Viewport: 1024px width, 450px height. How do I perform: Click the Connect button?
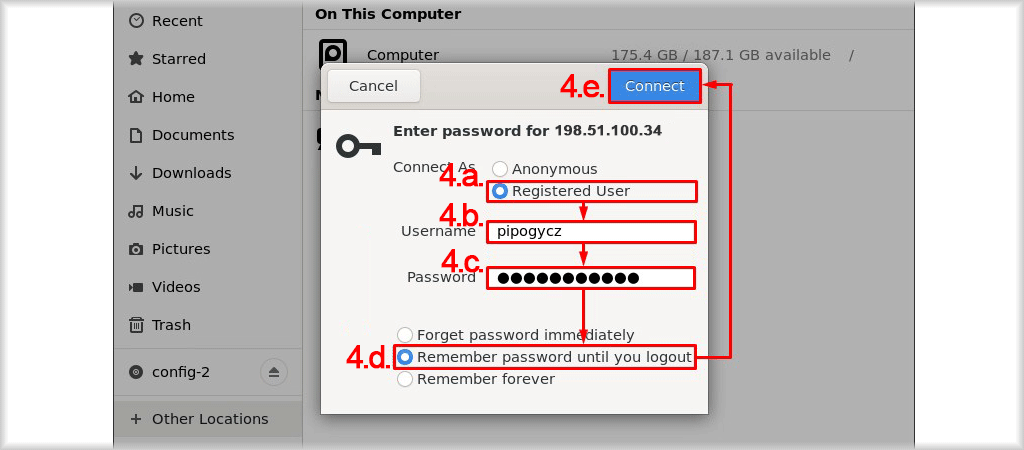tap(654, 86)
